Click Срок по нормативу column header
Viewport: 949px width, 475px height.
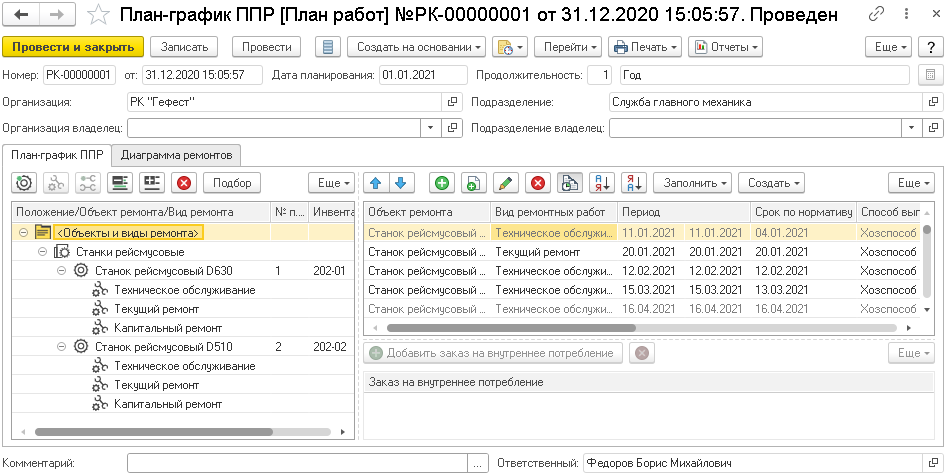pyautogui.click(x=803, y=212)
